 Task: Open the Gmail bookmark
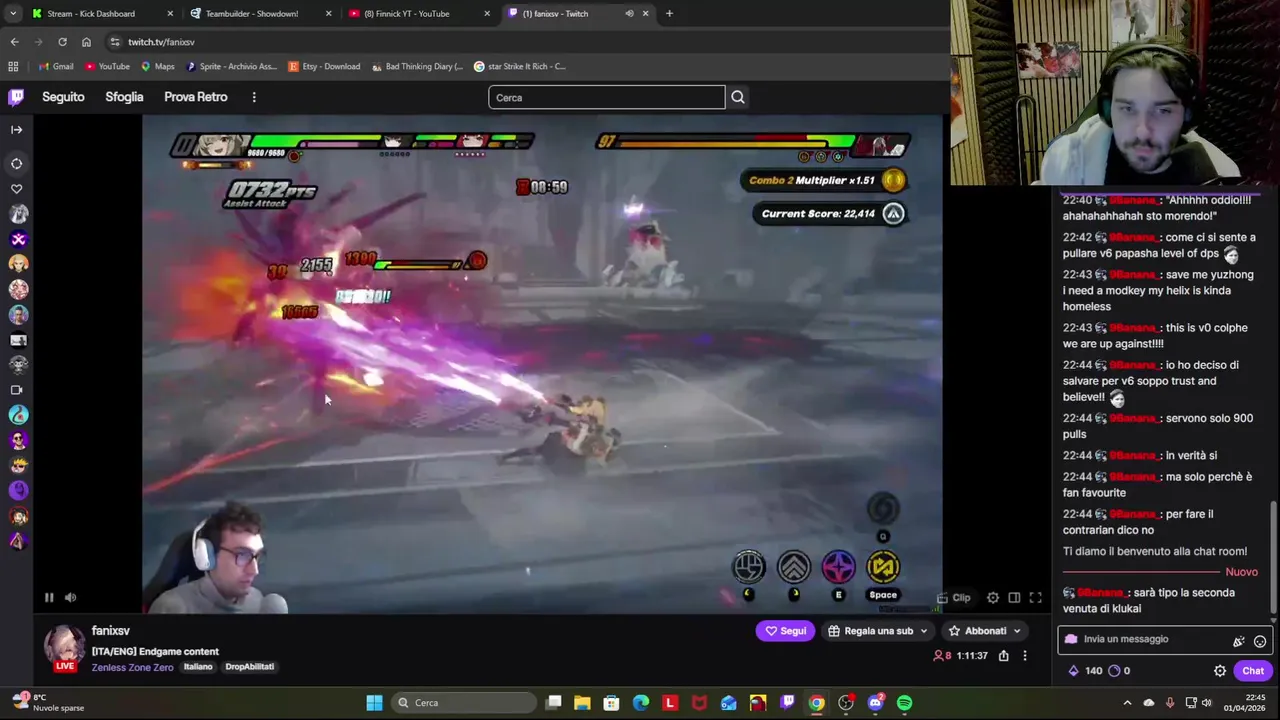point(56,66)
